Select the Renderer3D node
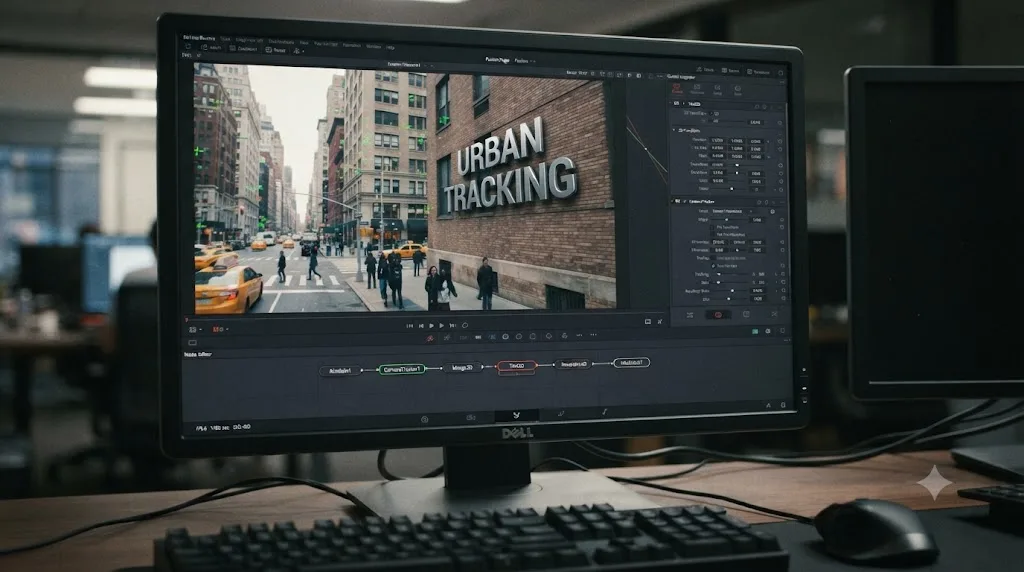 click(x=573, y=364)
